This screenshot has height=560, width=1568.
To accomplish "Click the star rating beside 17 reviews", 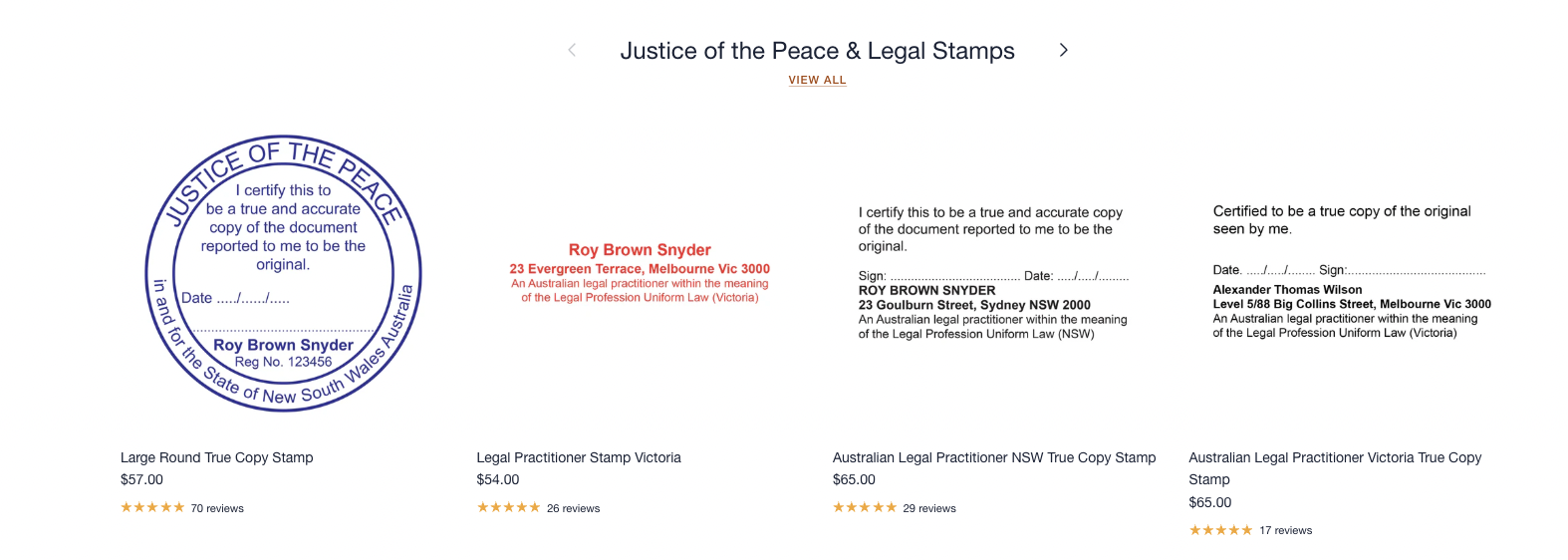I will pyautogui.click(x=1220, y=530).
